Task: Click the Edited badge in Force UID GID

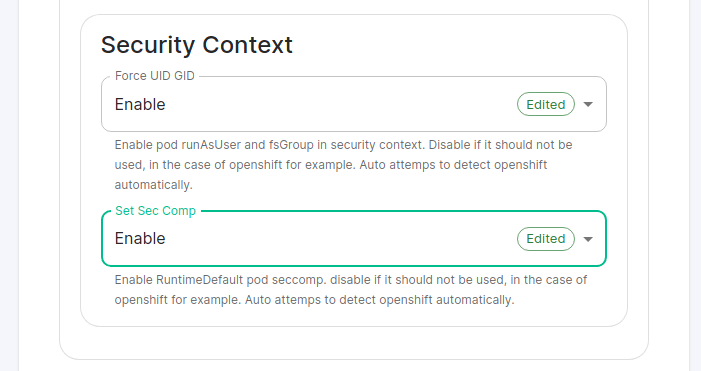Action: coord(546,104)
